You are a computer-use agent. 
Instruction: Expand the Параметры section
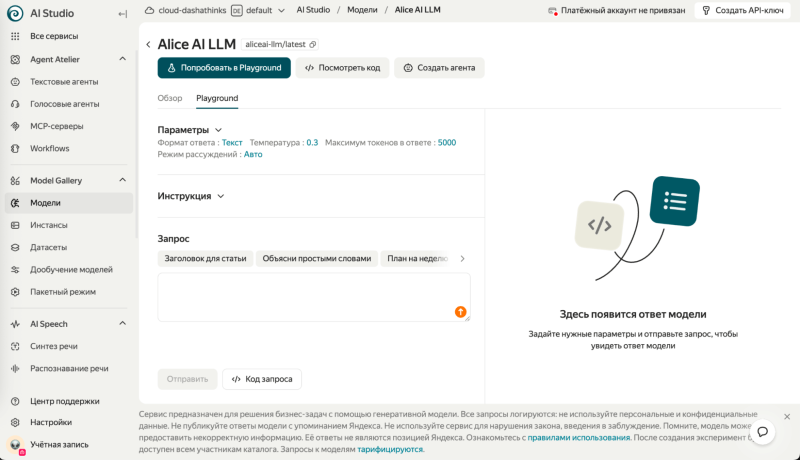tap(218, 130)
